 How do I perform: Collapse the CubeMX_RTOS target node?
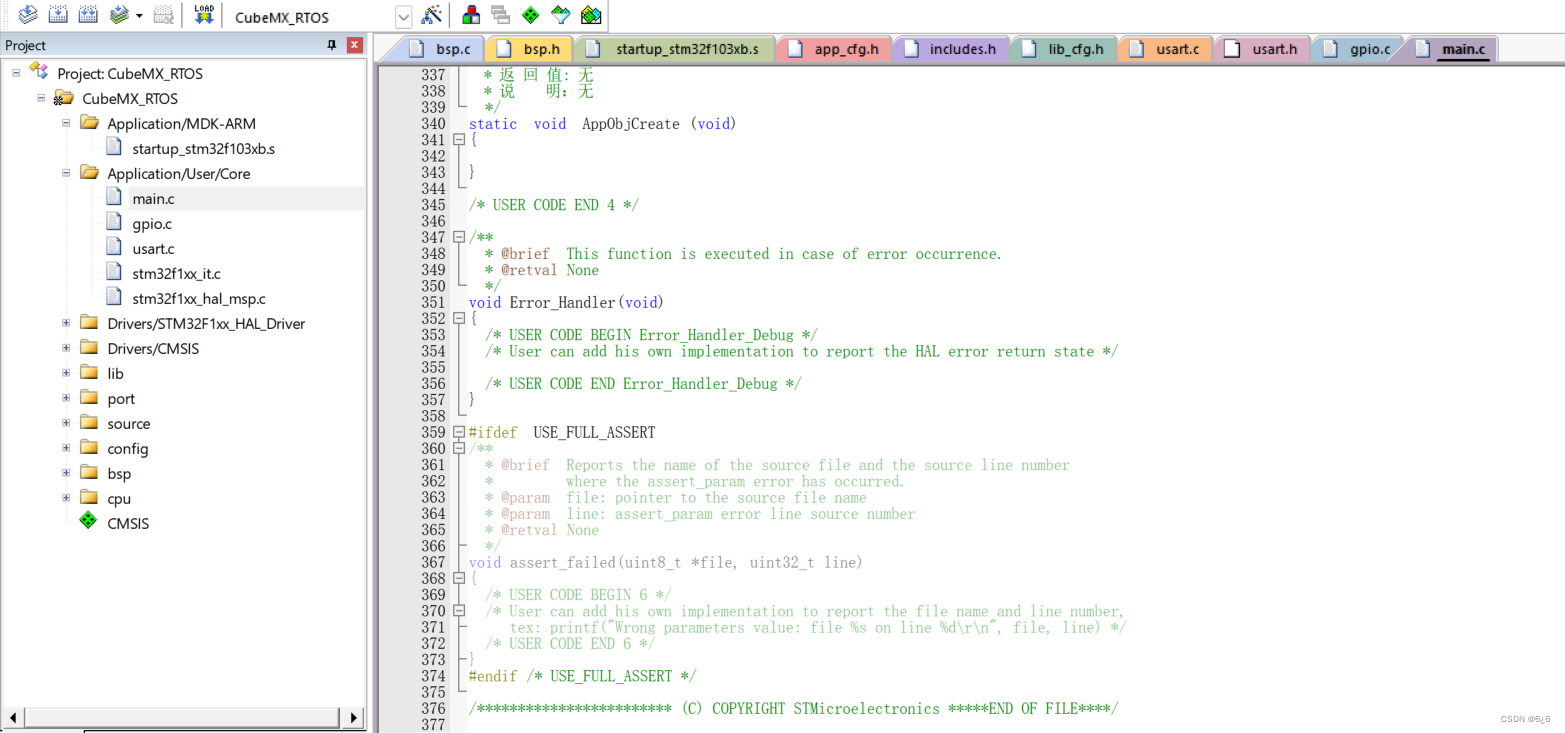click(x=41, y=98)
